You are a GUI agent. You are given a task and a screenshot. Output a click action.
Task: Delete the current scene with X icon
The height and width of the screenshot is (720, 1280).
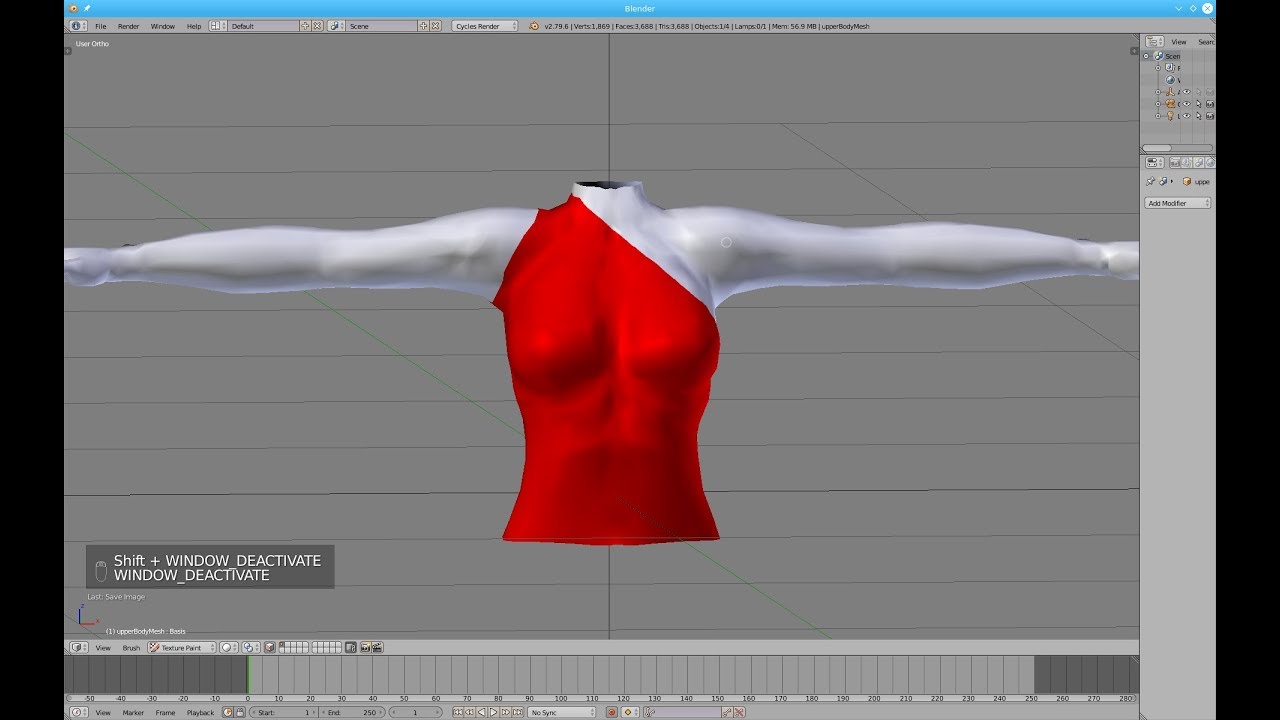(x=436, y=26)
